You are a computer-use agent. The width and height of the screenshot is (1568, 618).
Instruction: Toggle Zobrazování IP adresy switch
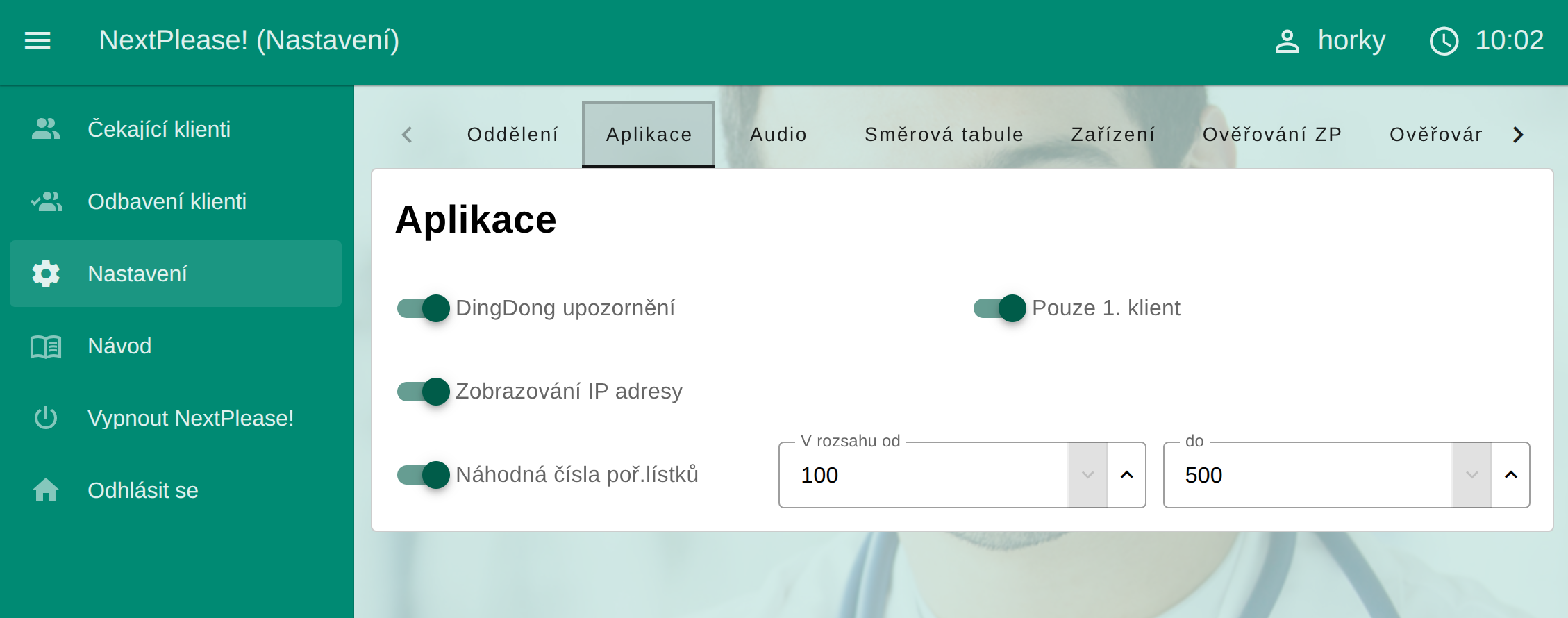coord(424,391)
